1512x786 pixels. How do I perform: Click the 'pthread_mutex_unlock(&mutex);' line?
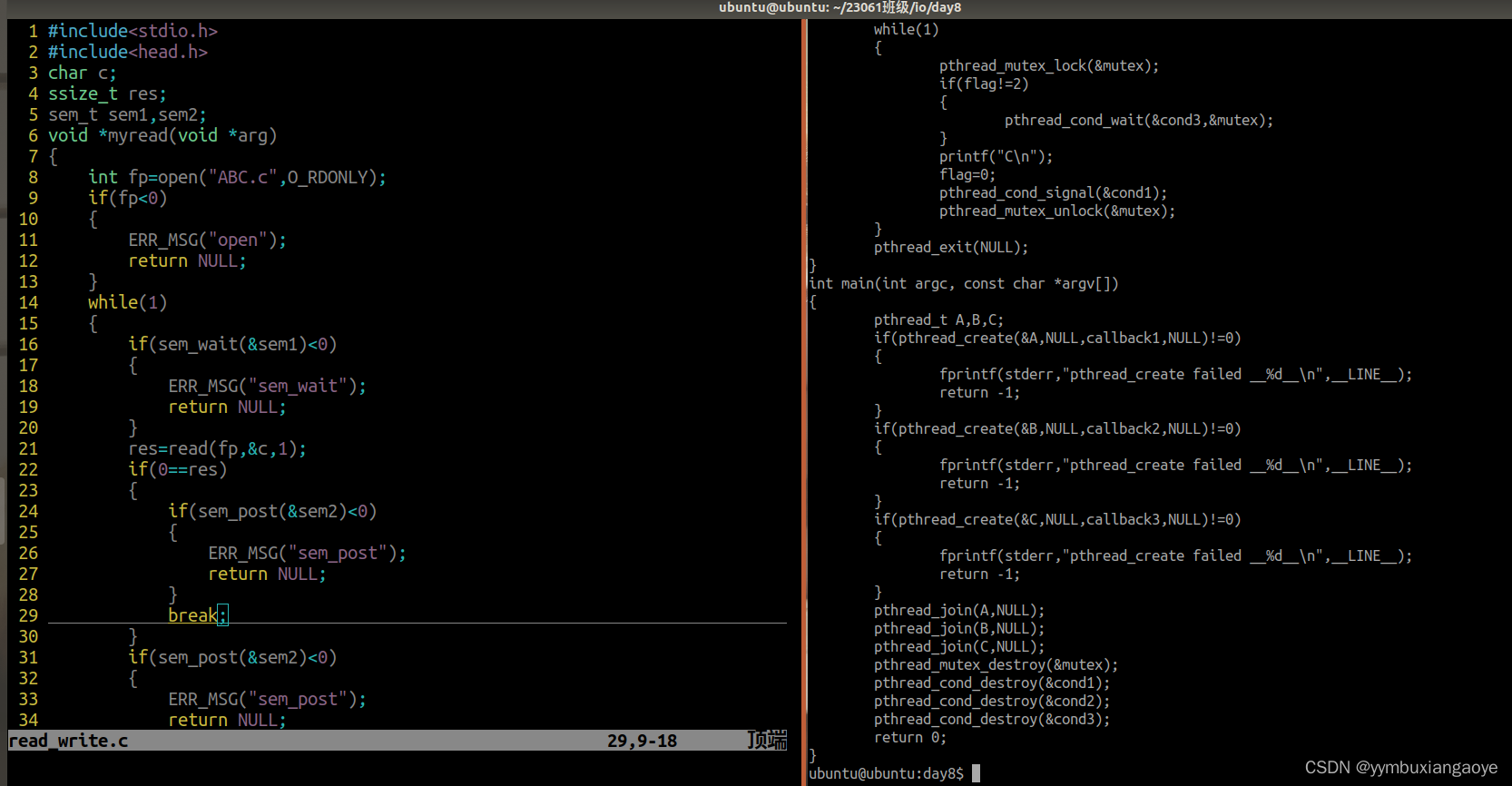tap(1056, 211)
